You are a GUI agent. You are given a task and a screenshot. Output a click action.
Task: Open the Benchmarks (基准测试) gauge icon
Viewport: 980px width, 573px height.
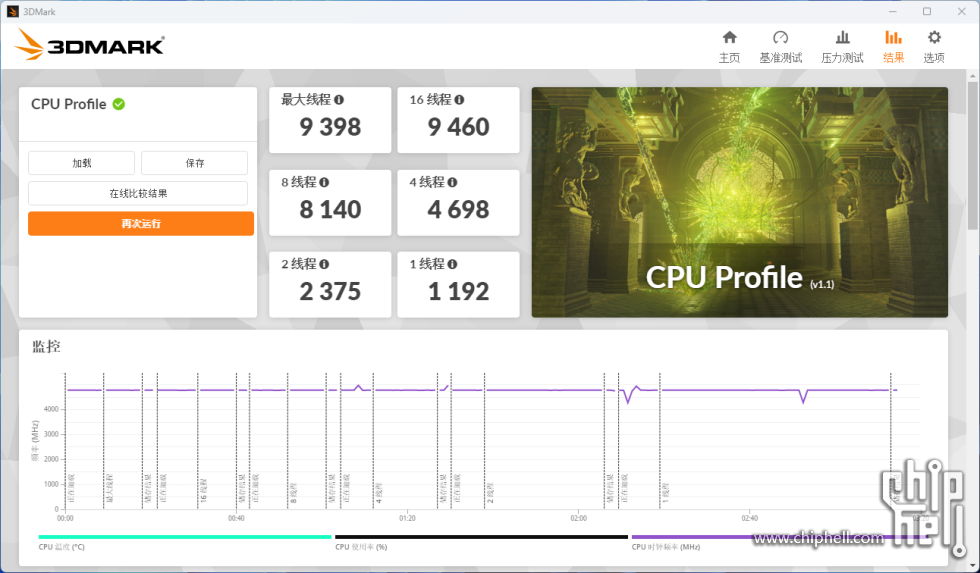click(x=780, y=38)
